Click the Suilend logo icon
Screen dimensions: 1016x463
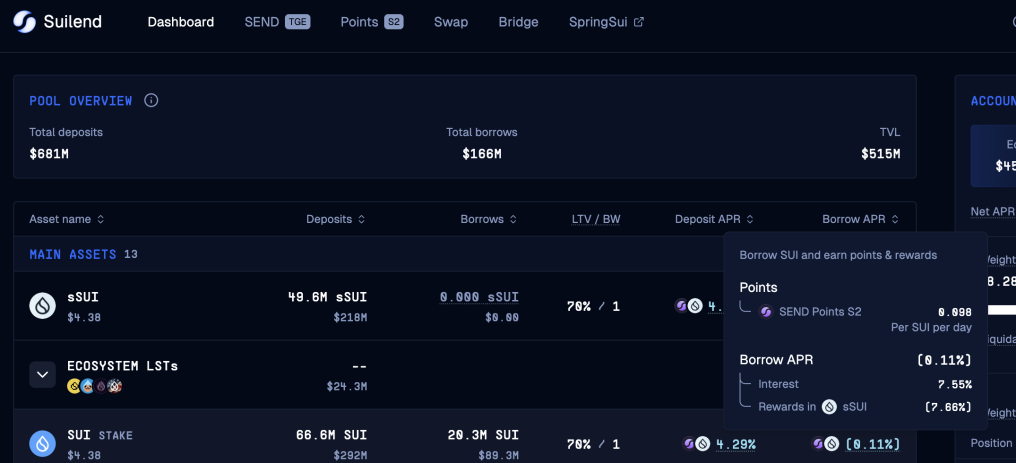25,21
